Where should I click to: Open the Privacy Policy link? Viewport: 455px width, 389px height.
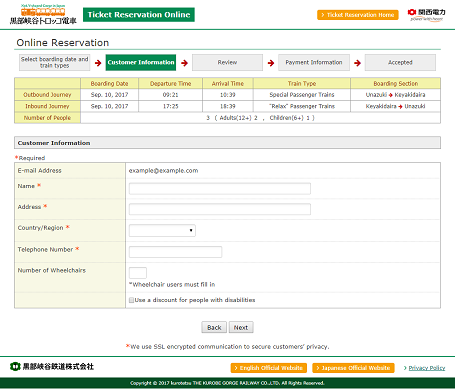pos(427,368)
